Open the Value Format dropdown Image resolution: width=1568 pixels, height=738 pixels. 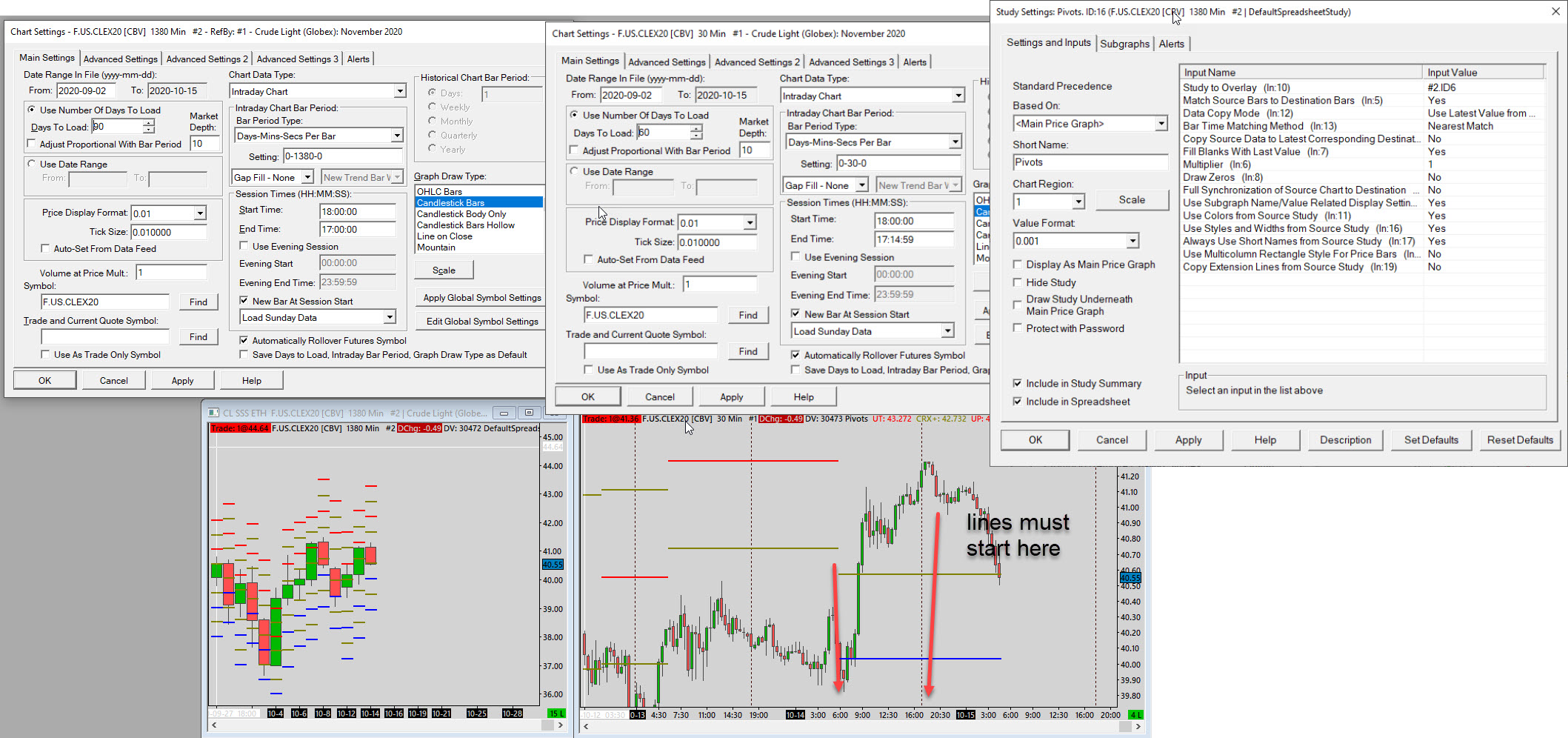tap(1132, 241)
